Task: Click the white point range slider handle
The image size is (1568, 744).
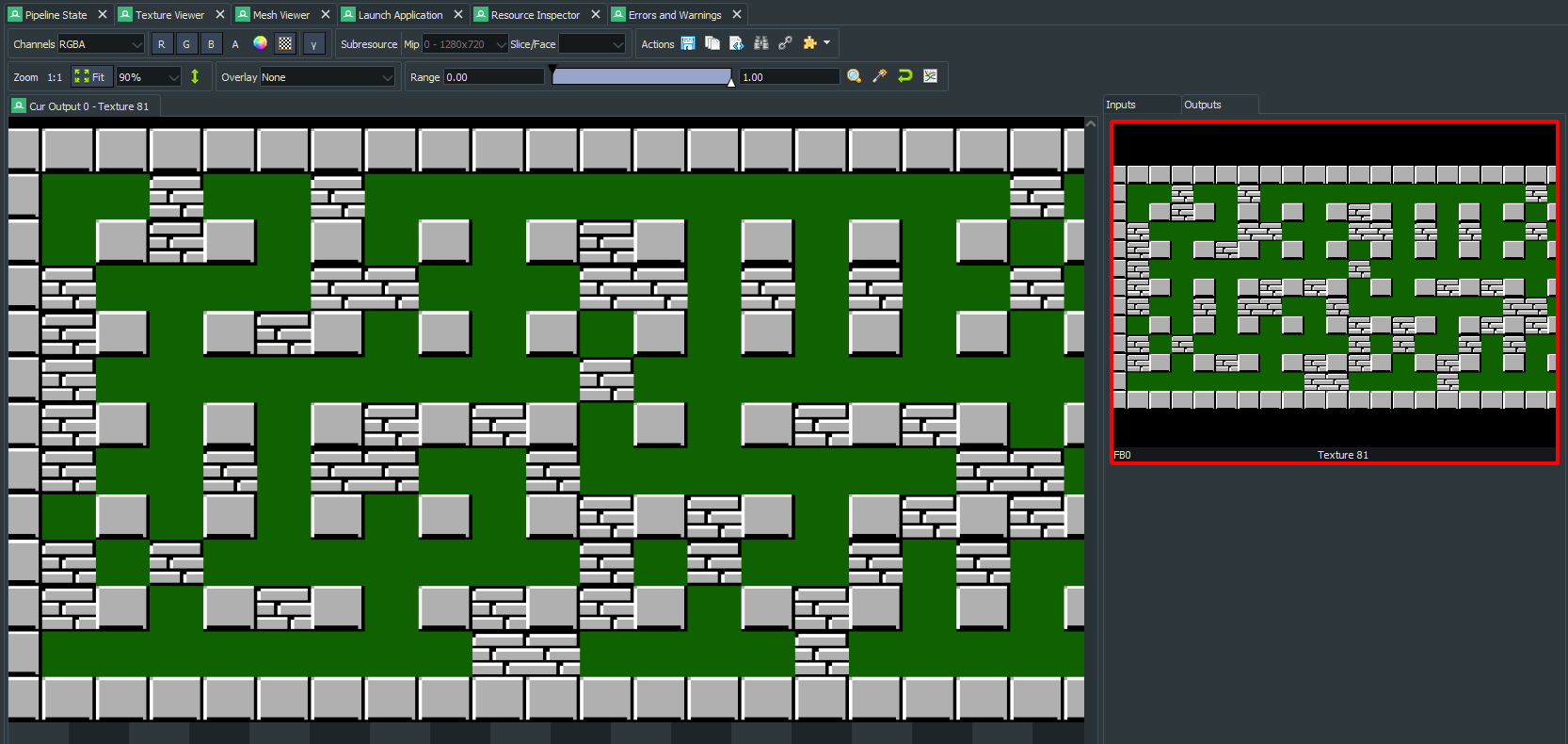Action: tap(731, 83)
